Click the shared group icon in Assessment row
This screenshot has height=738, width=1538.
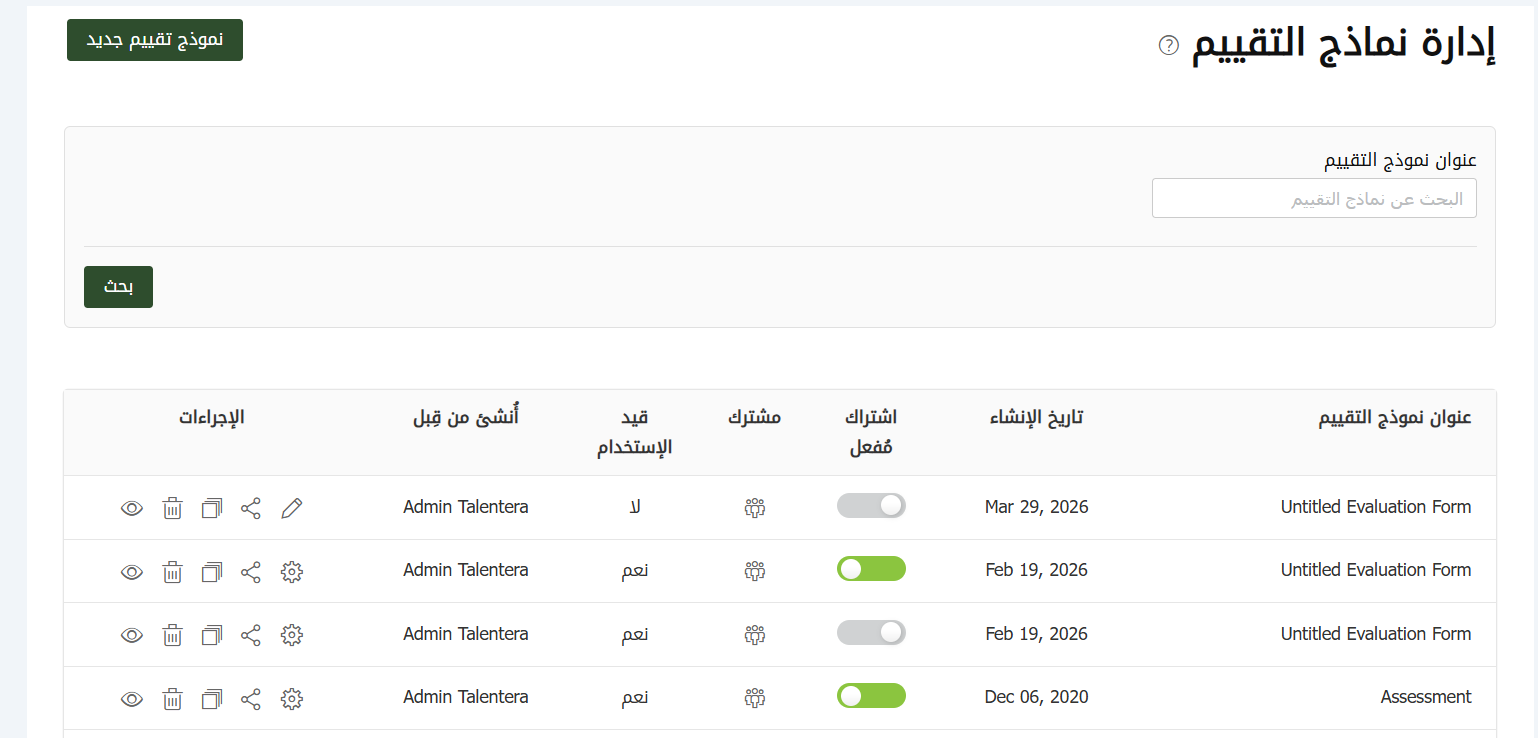[754, 698]
